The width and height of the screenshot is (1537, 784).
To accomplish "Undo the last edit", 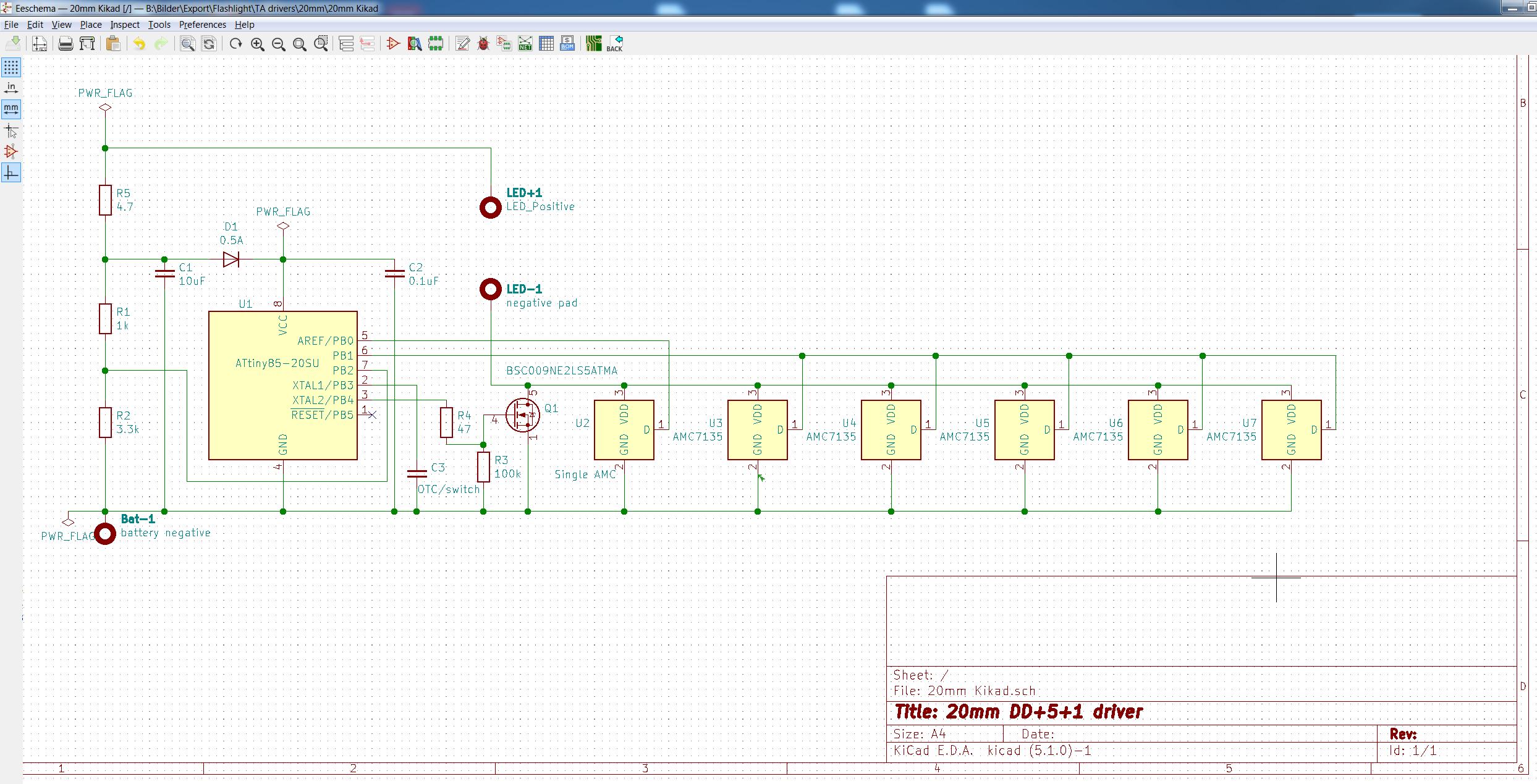I will (140, 43).
